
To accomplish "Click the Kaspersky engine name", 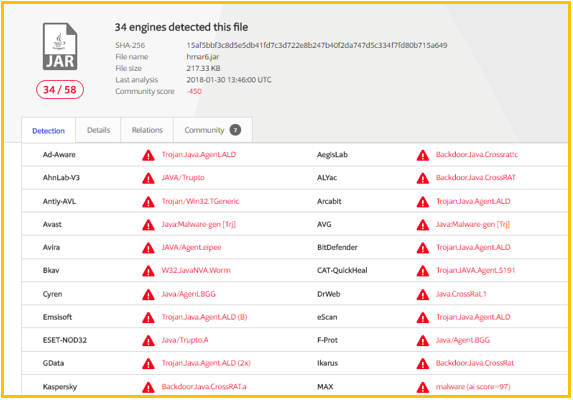I will pos(60,387).
